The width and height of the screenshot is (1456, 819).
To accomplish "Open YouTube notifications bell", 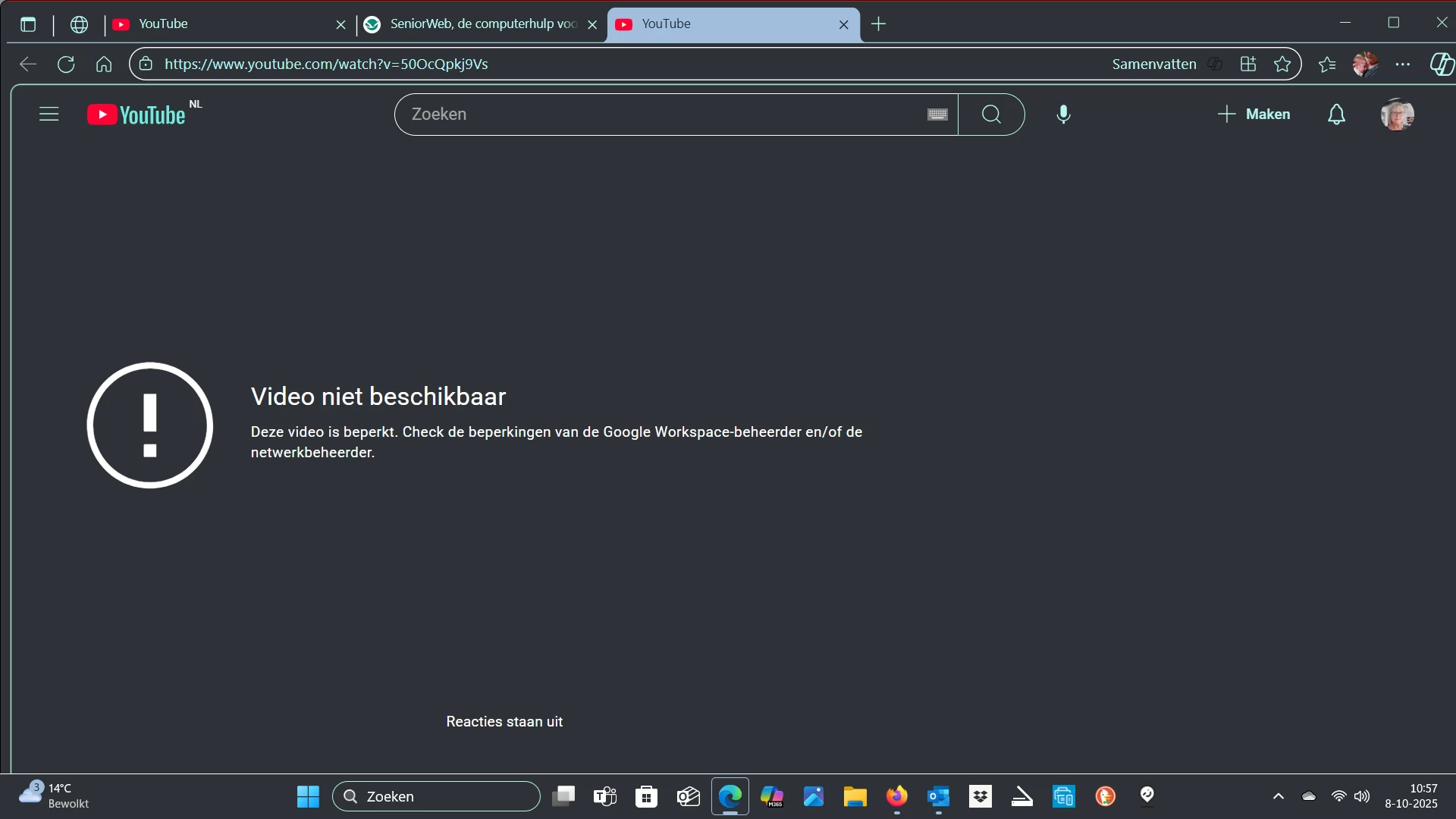I will (x=1336, y=115).
